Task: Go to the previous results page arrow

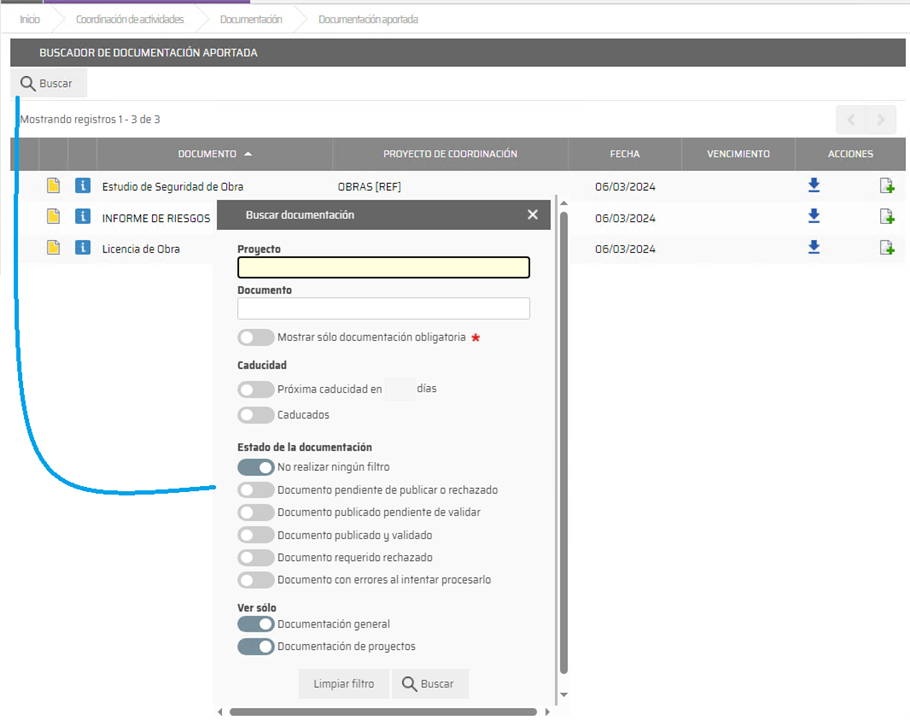Action: coord(851,120)
